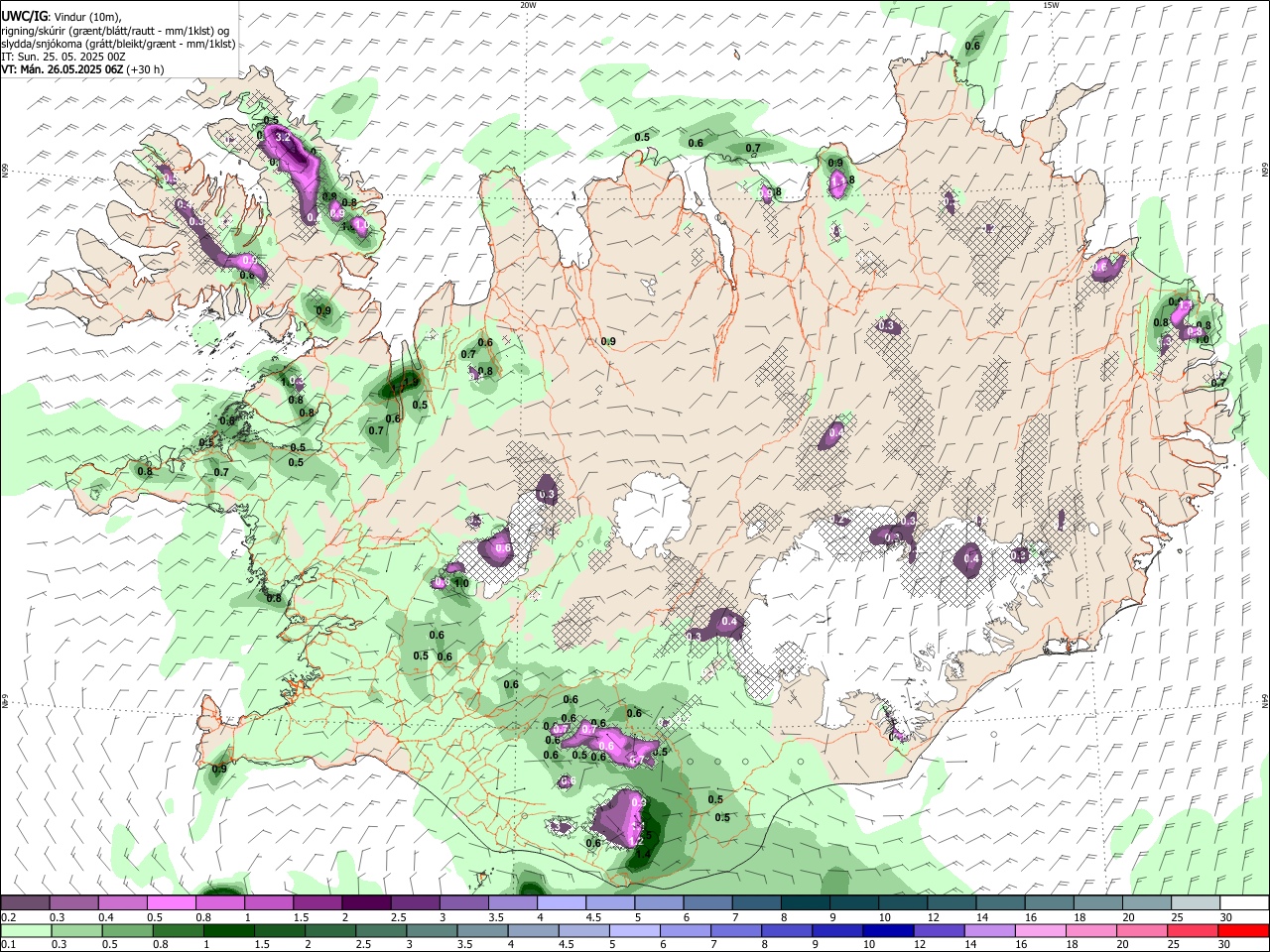
Task: Click the 0.1 legend label under the rain scale
Action: [8, 945]
